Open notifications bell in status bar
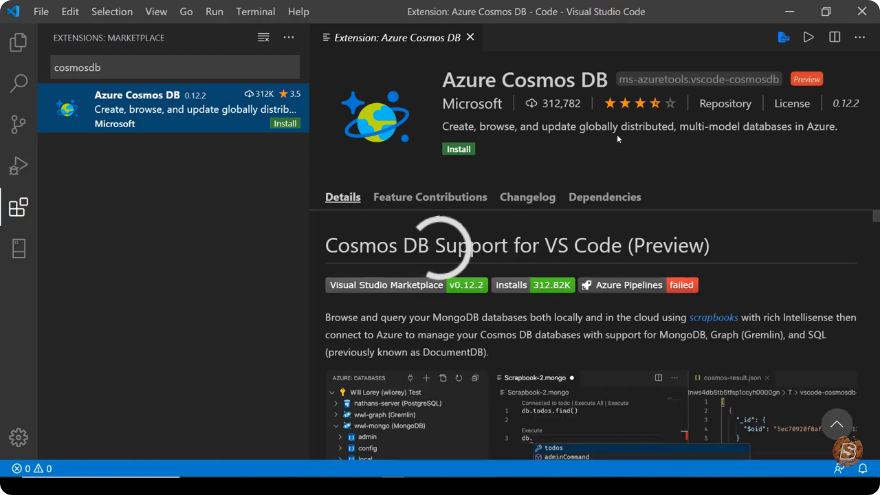 (863, 469)
